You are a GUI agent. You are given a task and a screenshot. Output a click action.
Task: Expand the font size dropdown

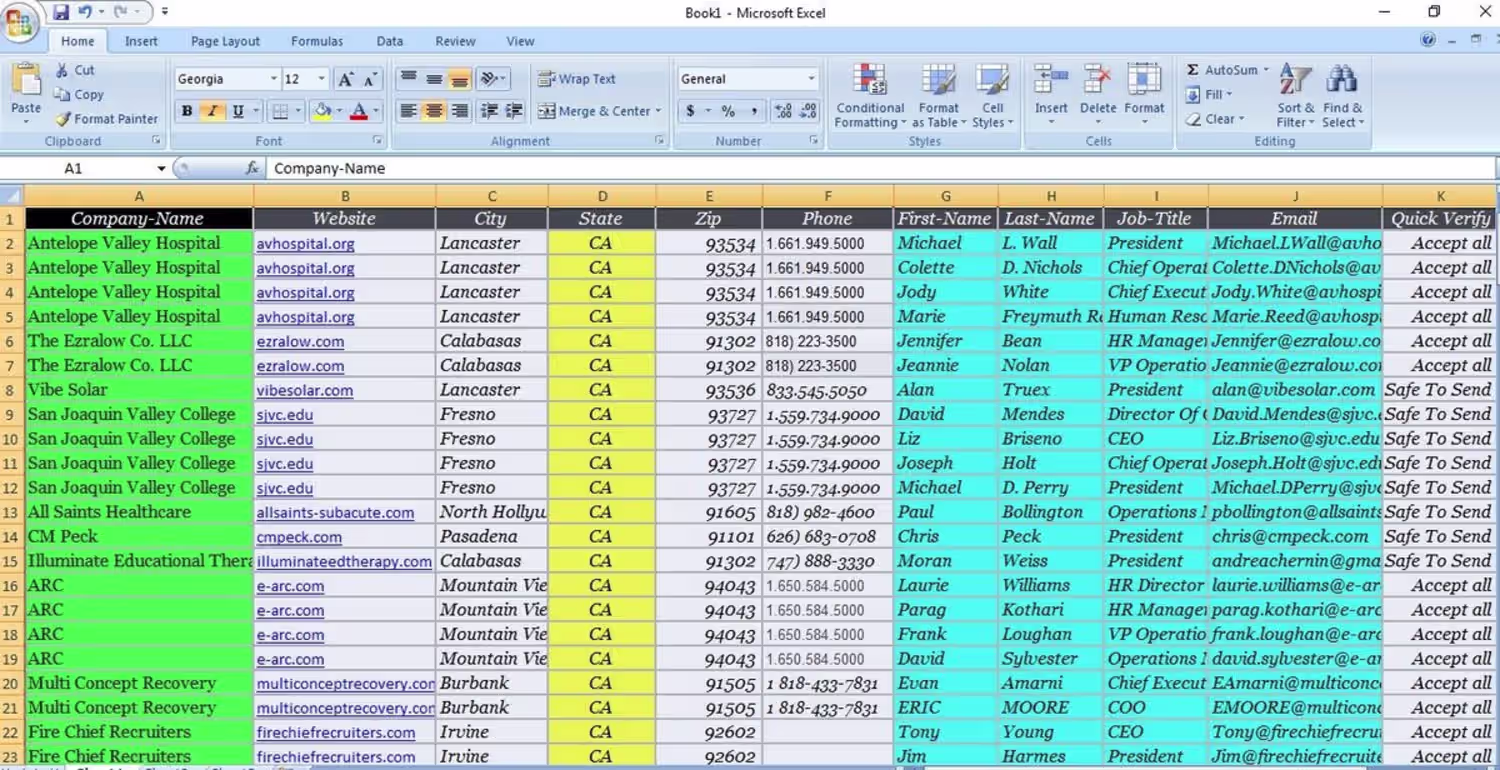tap(321, 79)
